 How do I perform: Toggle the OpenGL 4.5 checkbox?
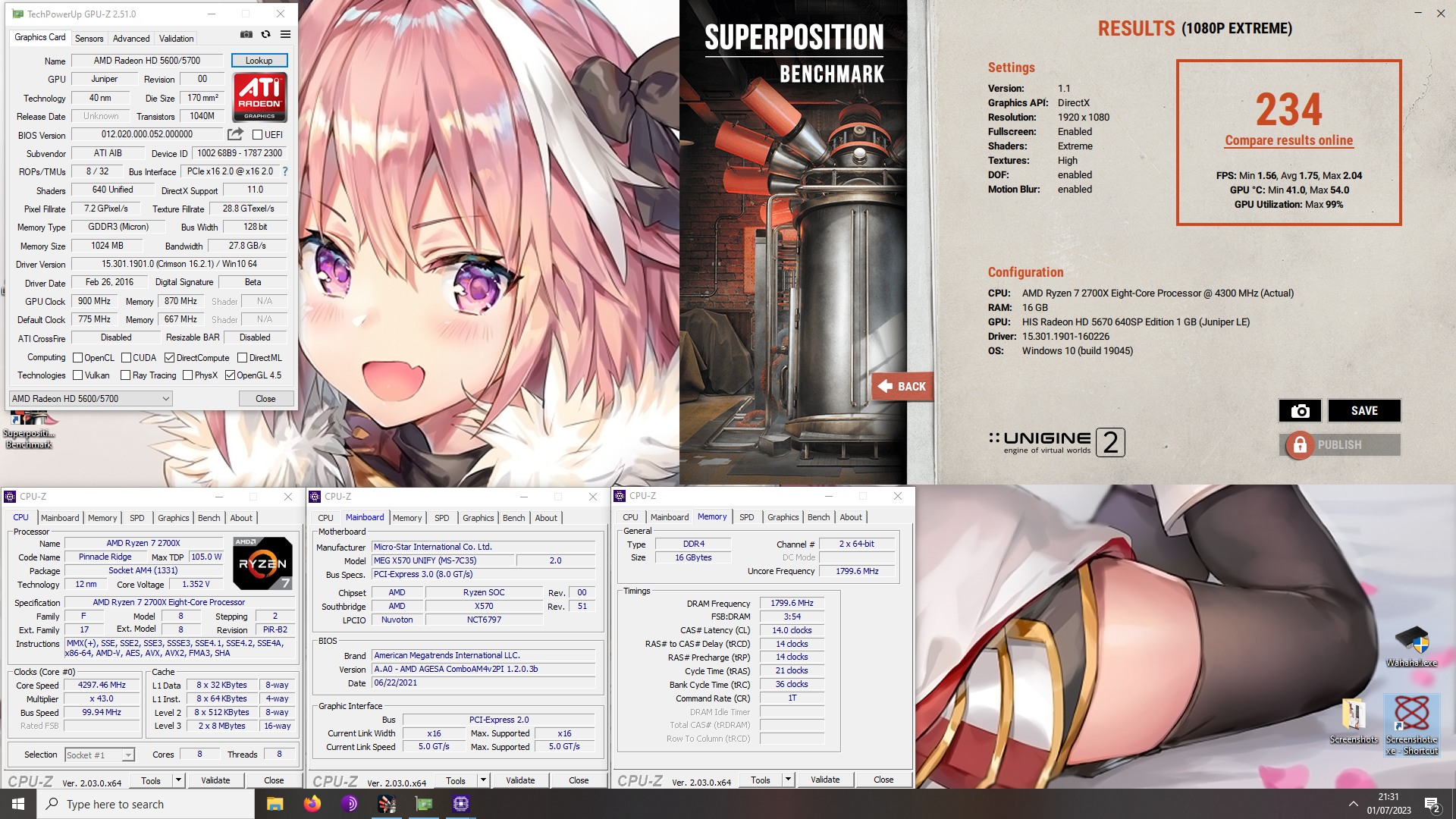pyautogui.click(x=230, y=375)
